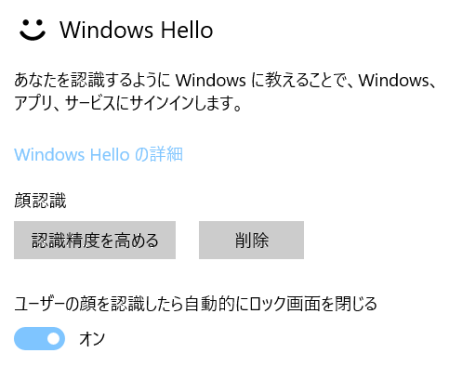Click the smile curve of the Hello icon

(x=32, y=35)
